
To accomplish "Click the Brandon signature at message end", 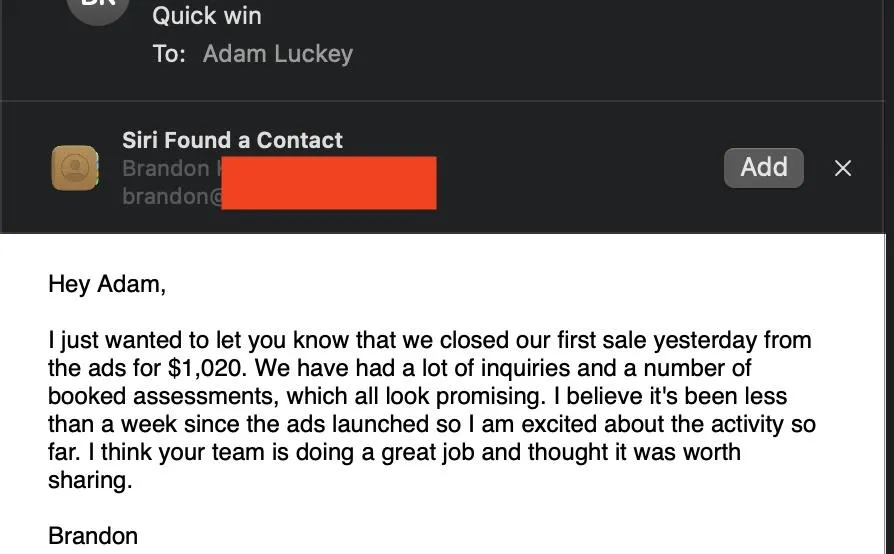I will click(93, 536).
